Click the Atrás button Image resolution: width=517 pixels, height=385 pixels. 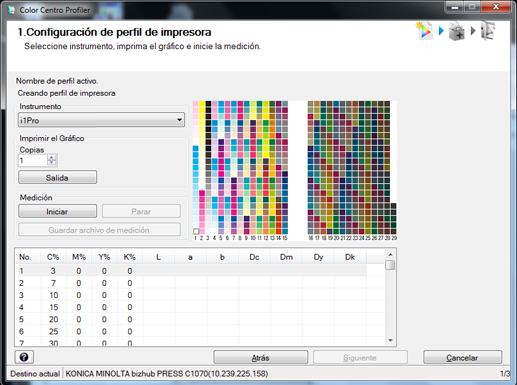tap(260, 357)
